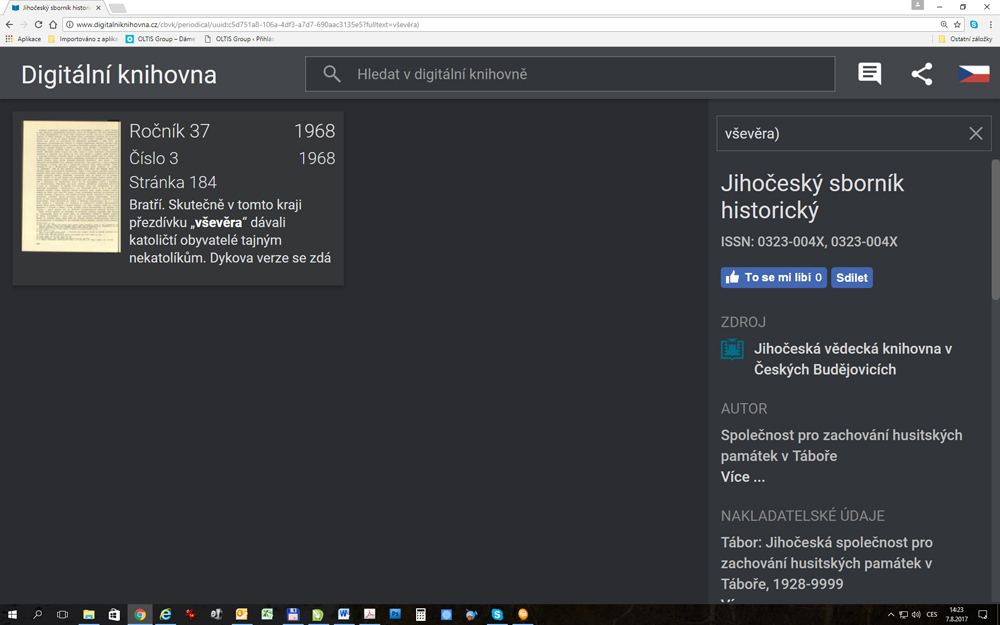Clear the 'všeověra)' filter with the X icon
This screenshot has width=1000, height=625.
click(975, 133)
